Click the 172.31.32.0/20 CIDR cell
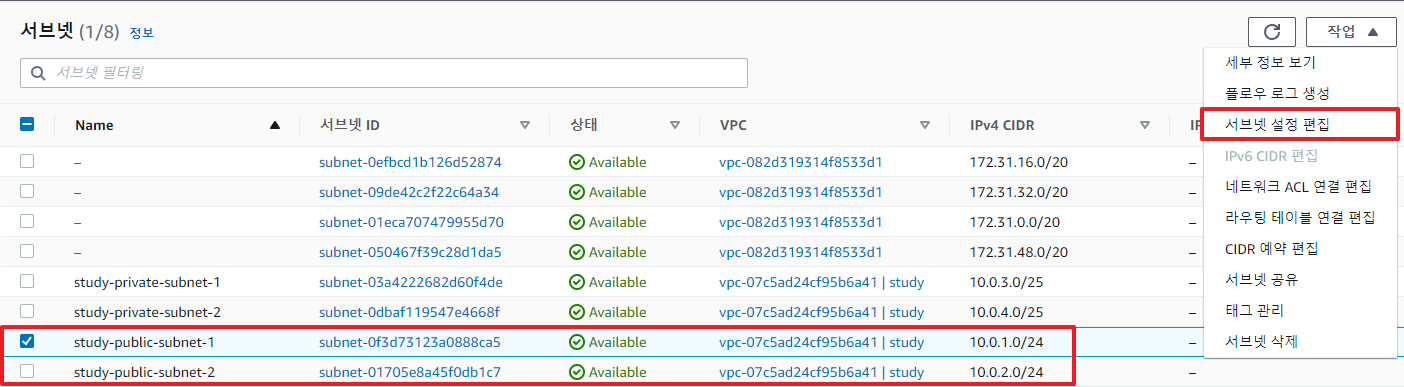This screenshot has width=1404, height=387. pos(1019,192)
